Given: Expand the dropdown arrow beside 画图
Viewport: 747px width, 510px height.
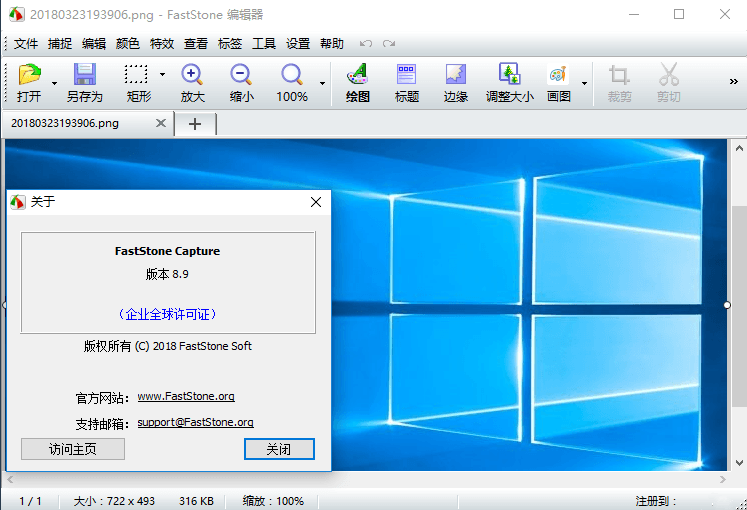Looking at the screenshot, I should pos(585,83).
